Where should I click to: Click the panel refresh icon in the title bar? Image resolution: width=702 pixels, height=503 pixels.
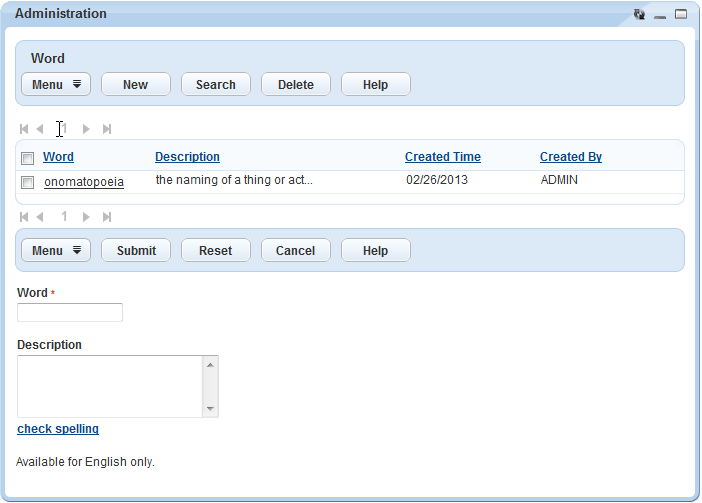[639, 15]
